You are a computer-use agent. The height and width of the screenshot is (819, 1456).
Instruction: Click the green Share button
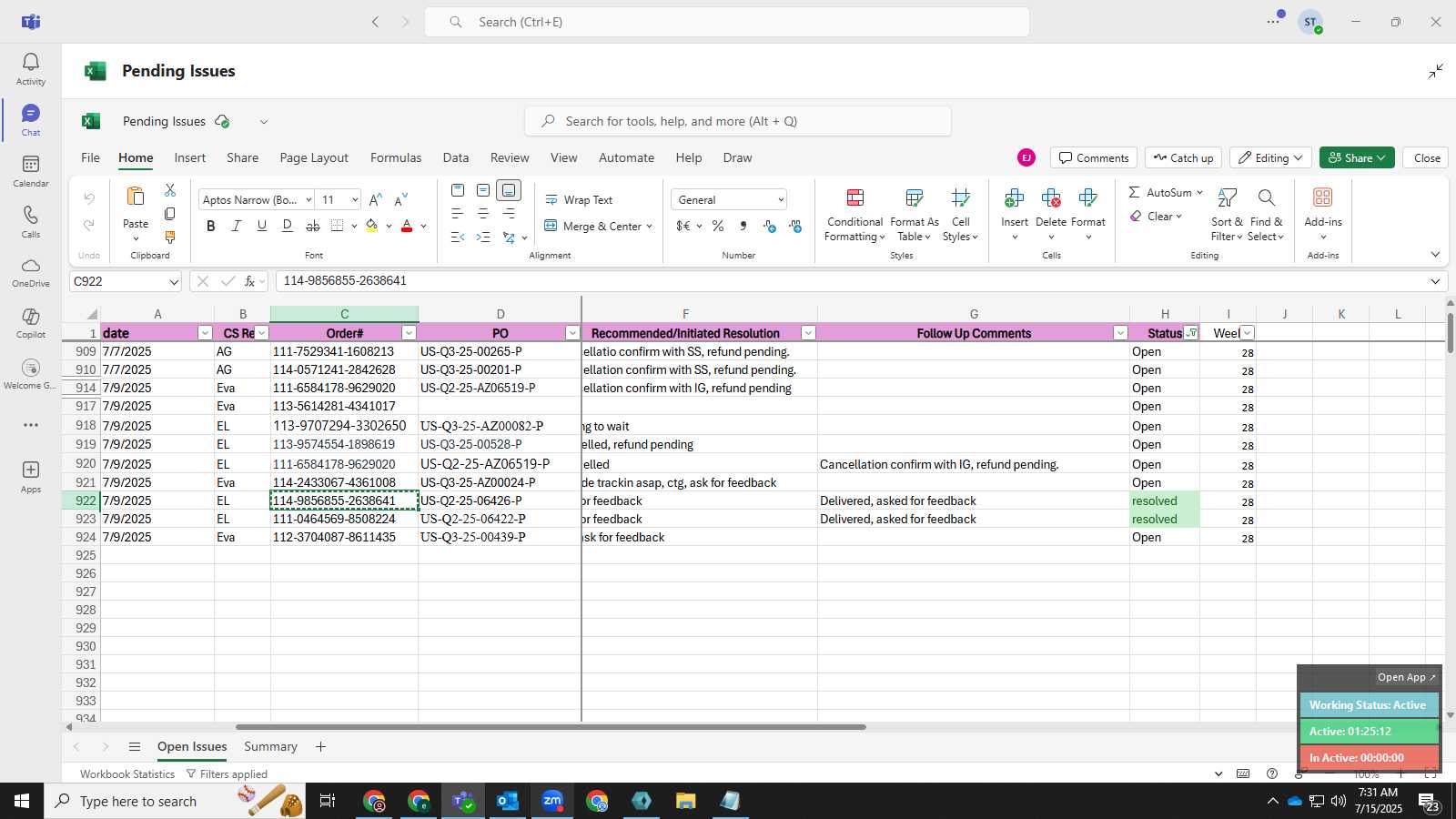pyautogui.click(x=1357, y=157)
